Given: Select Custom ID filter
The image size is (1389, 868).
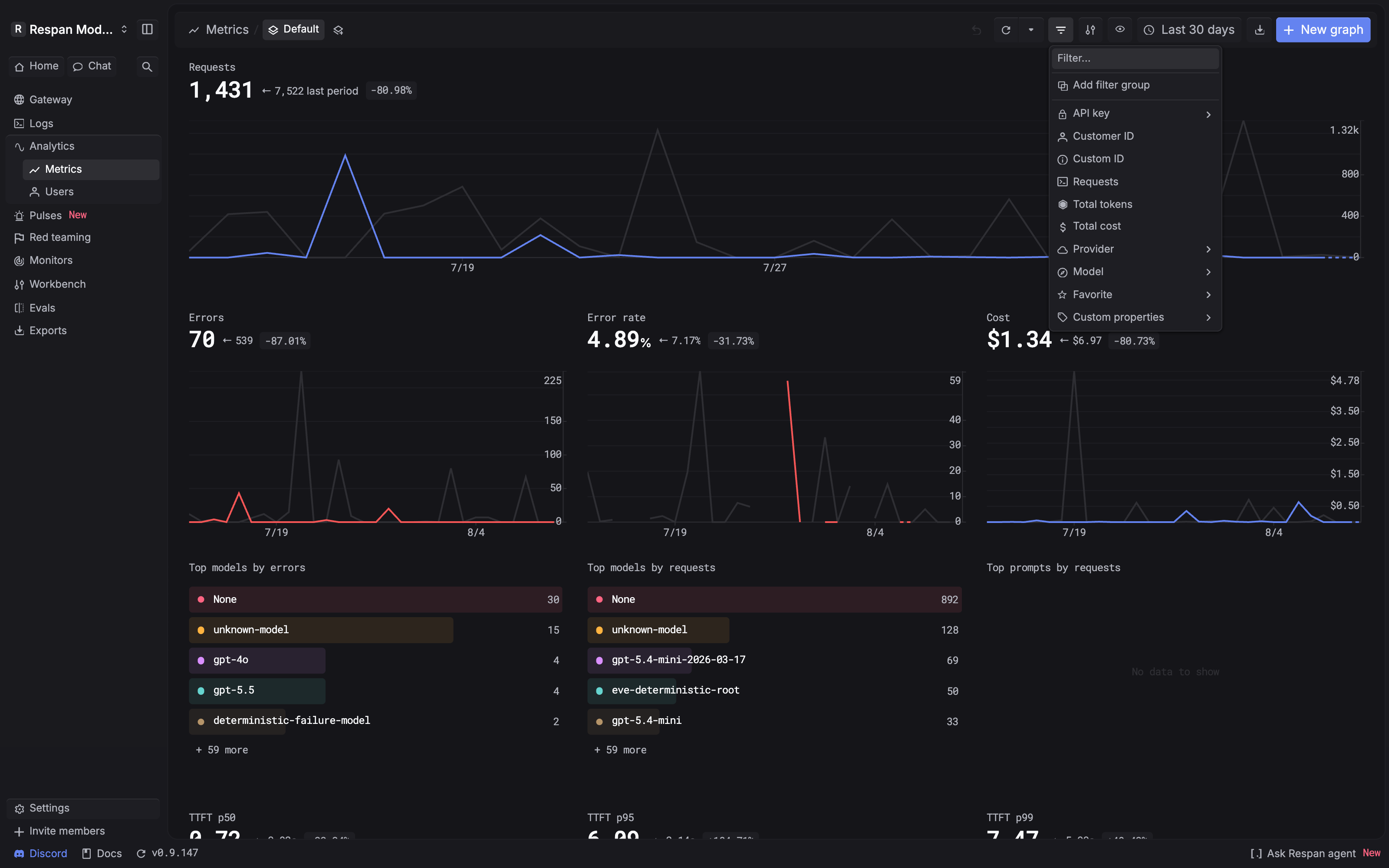Looking at the screenshot, I should (1135, 159).
